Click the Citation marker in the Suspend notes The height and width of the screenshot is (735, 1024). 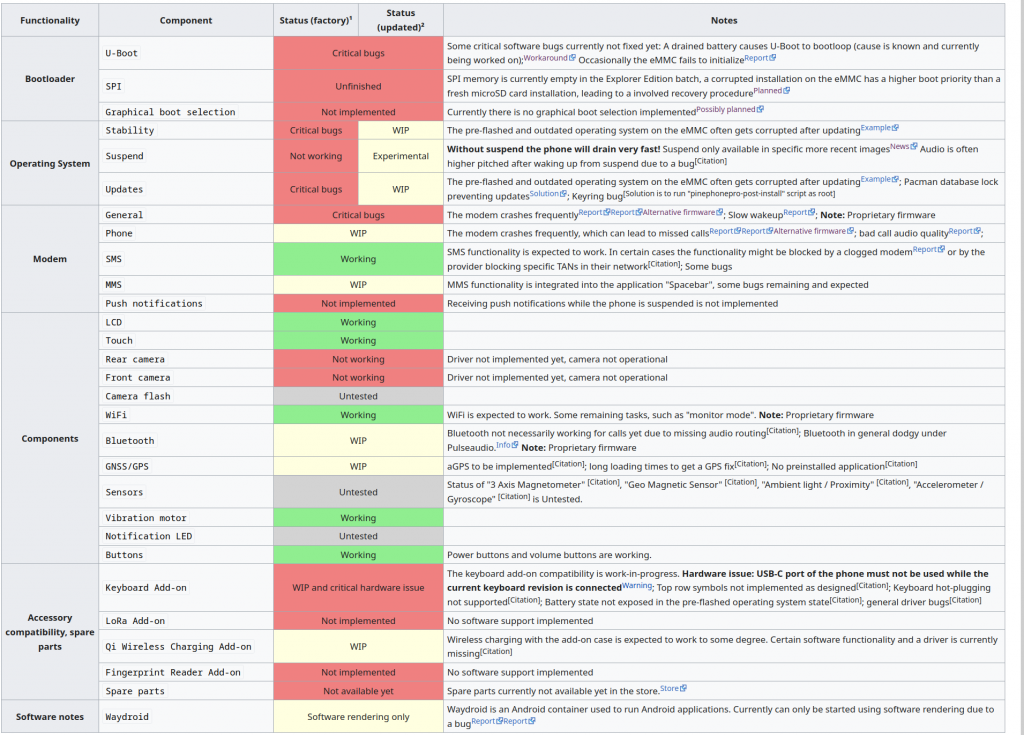(711, 161)
